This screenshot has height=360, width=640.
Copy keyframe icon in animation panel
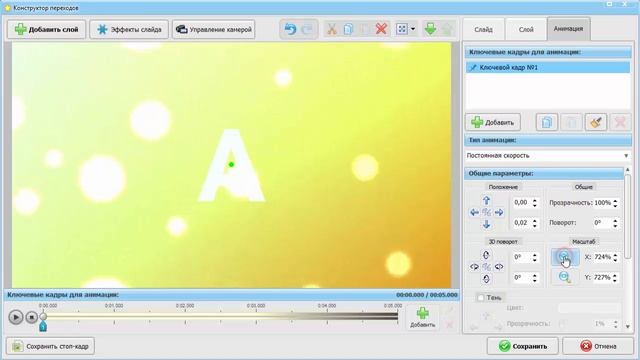tap(547, 122)
